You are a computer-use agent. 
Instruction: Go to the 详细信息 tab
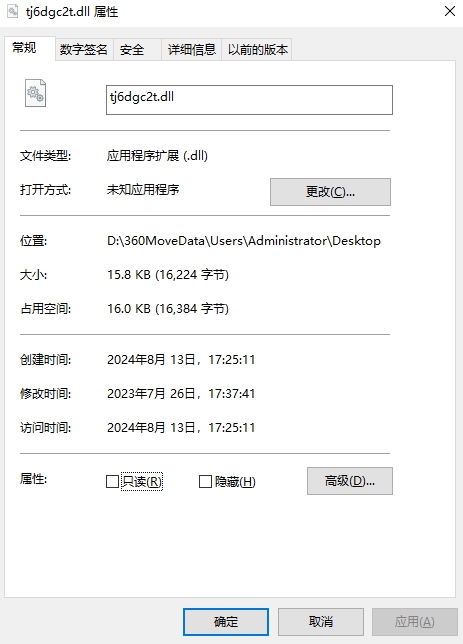[x=191, y=50]
